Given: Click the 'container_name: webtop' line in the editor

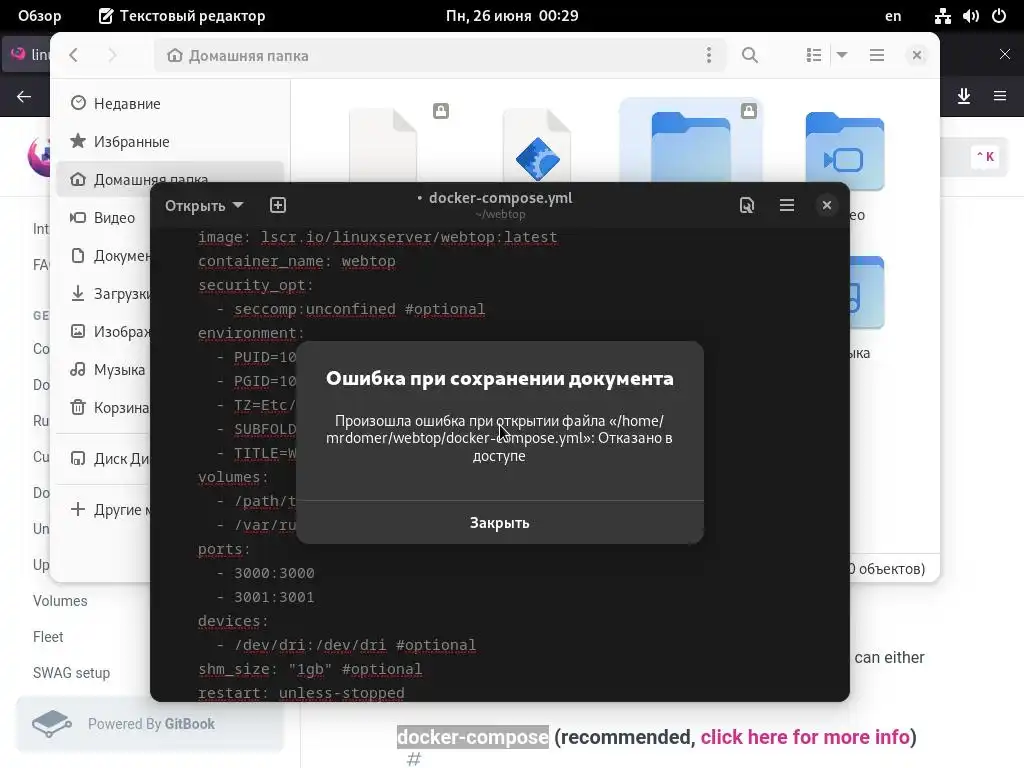Looking at the screenshot, I should coord(296,261).
